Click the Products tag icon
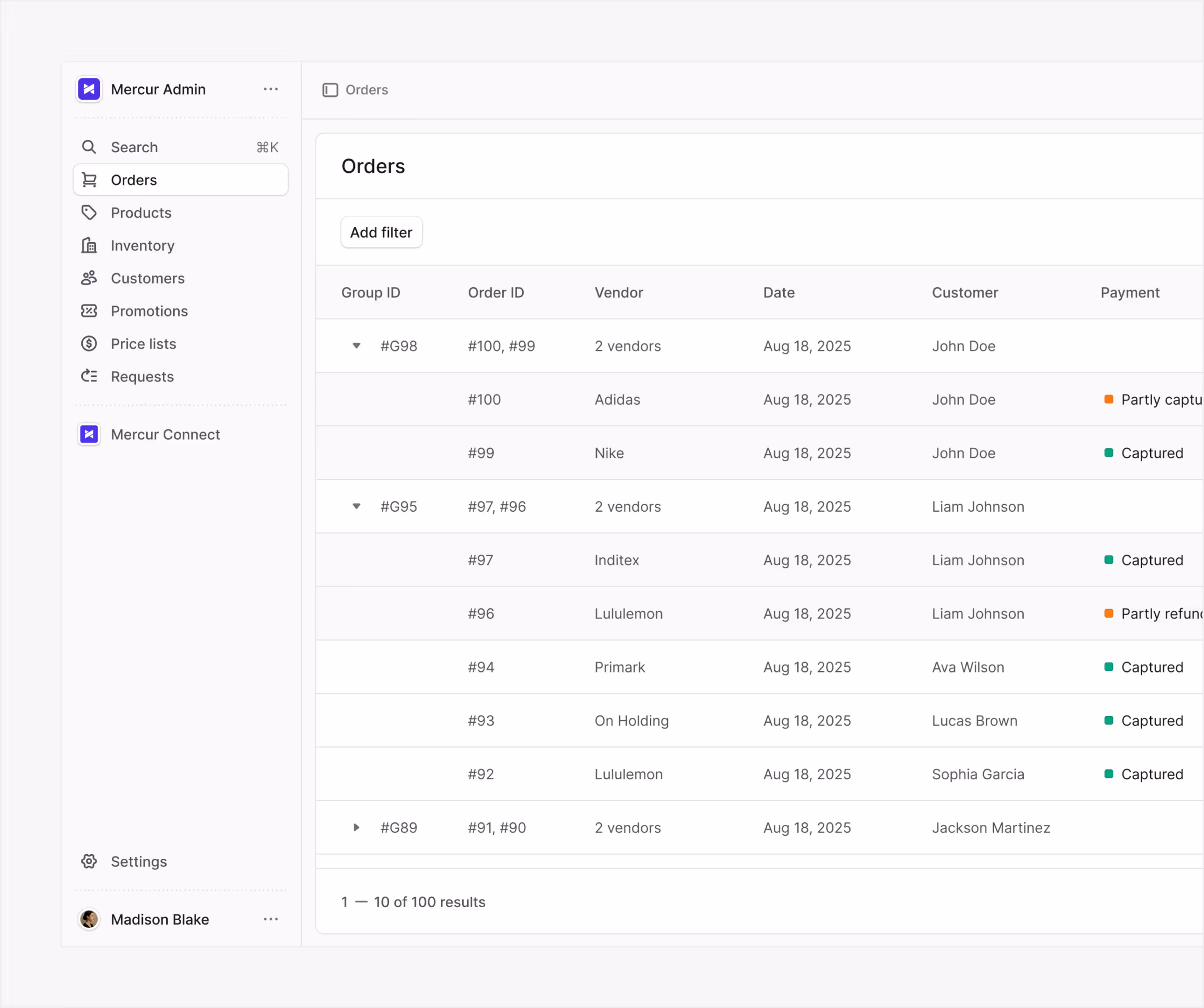The image size is (1204, 1008). 89,213
